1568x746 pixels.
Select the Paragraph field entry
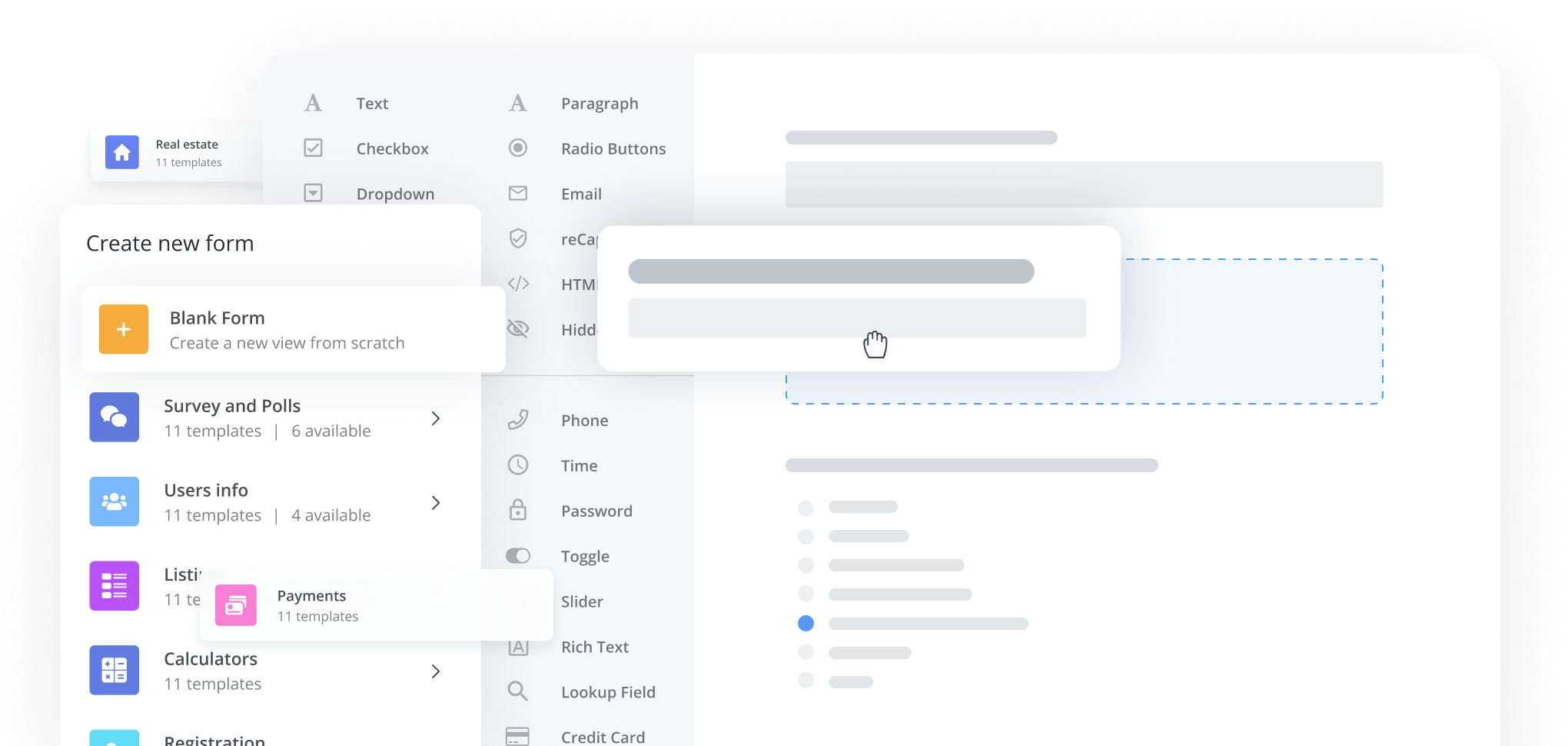[x=600, y=103]
